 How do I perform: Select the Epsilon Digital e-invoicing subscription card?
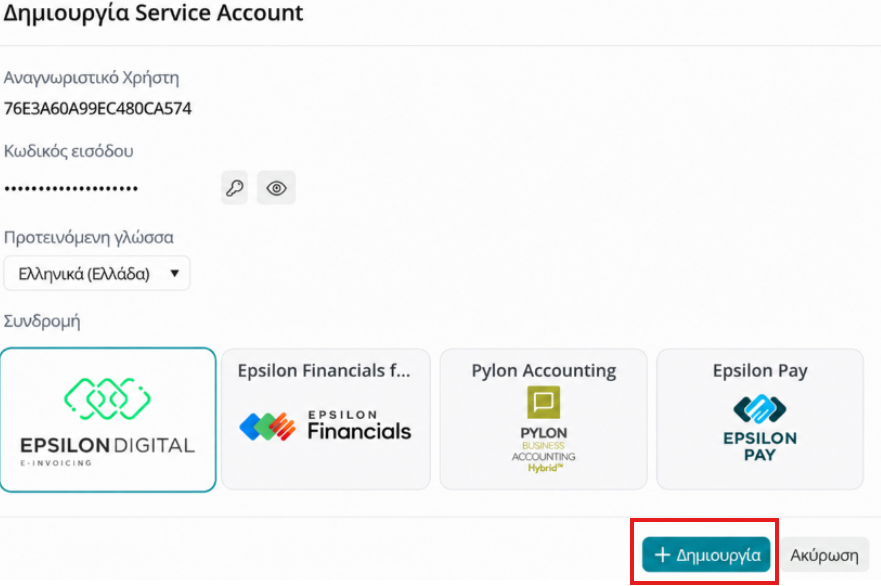tap(108, 420)
